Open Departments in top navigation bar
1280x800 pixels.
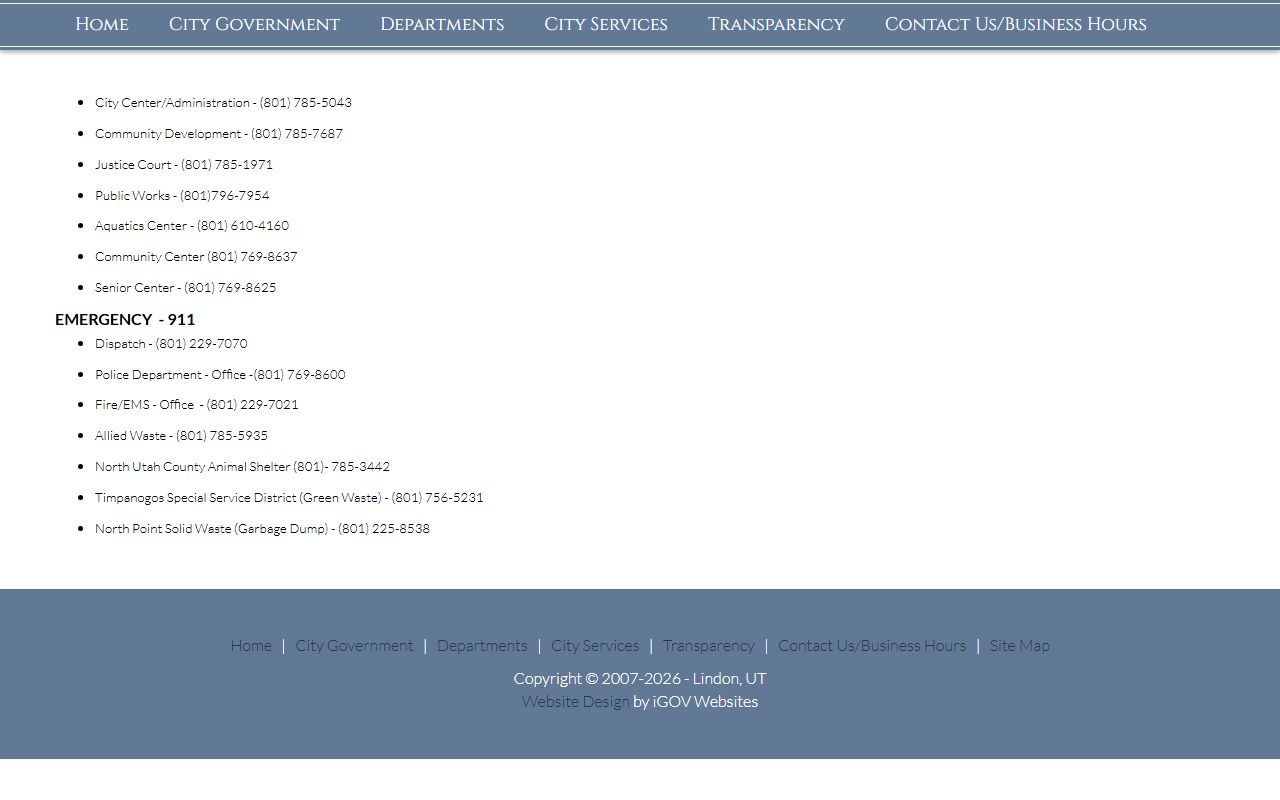[442, 24]
